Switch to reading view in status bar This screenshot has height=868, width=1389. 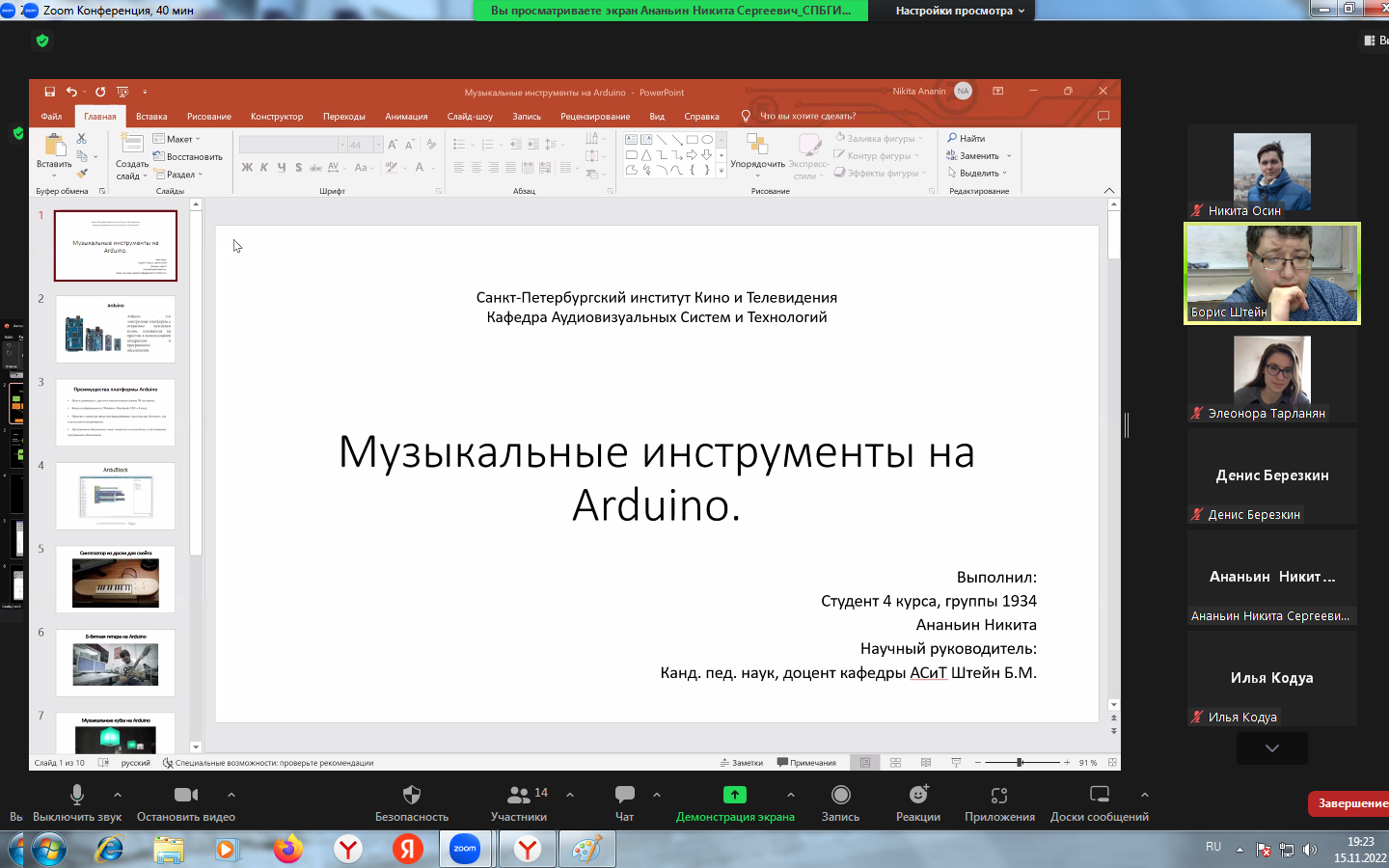point(926,762)
